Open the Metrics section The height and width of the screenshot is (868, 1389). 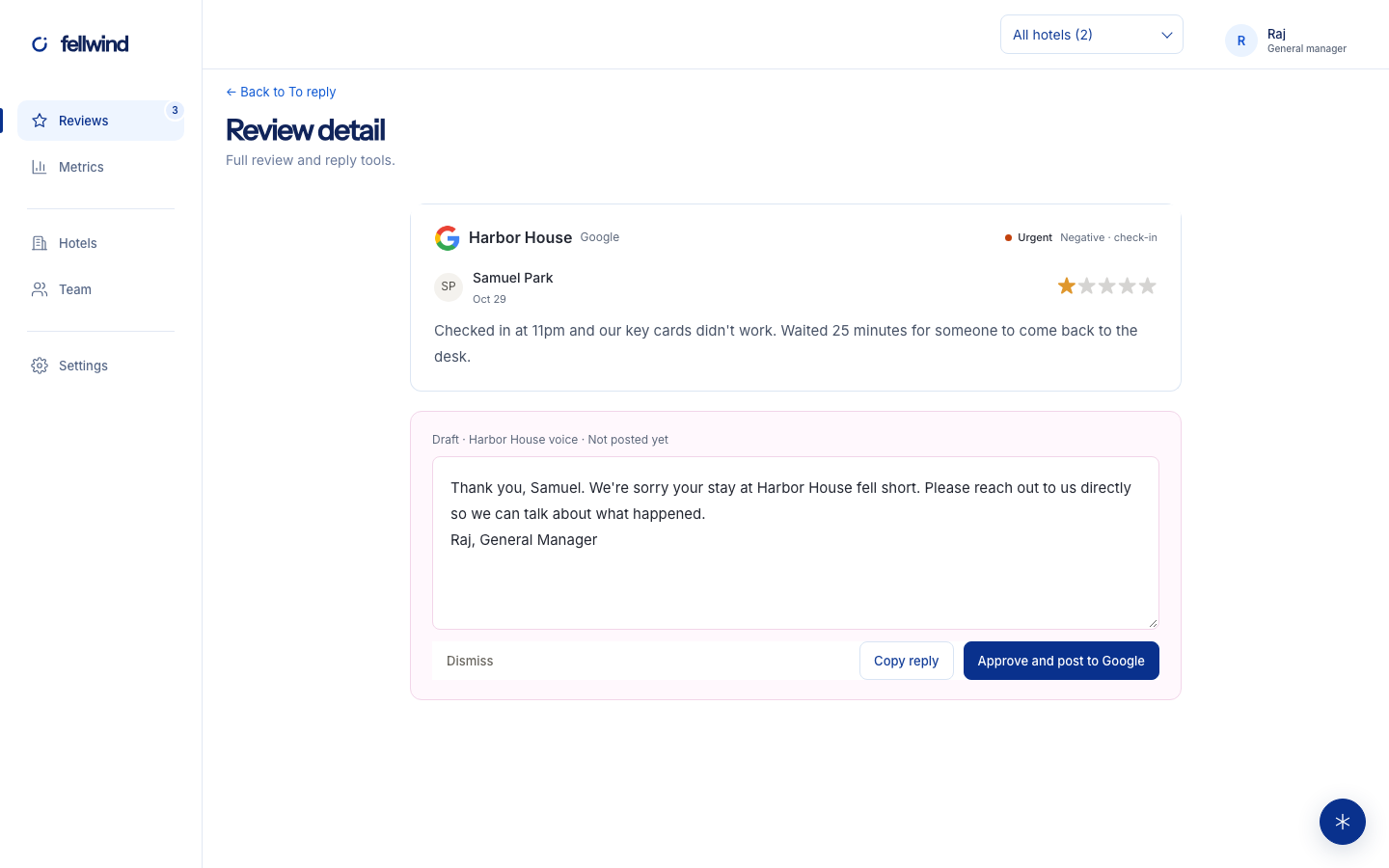click(100, 167)
